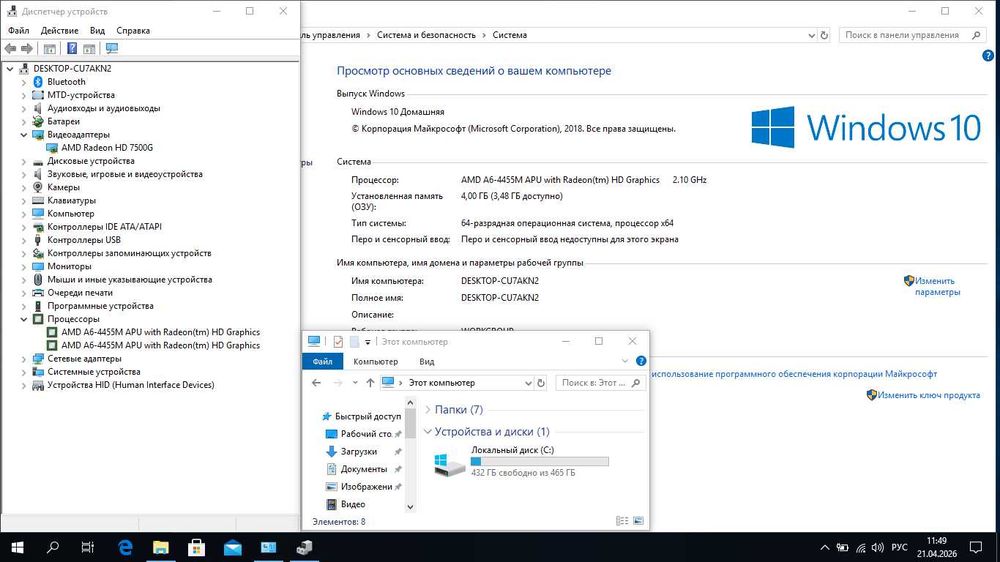Refresh the Control Panel address bar

[x=824, y=35]
